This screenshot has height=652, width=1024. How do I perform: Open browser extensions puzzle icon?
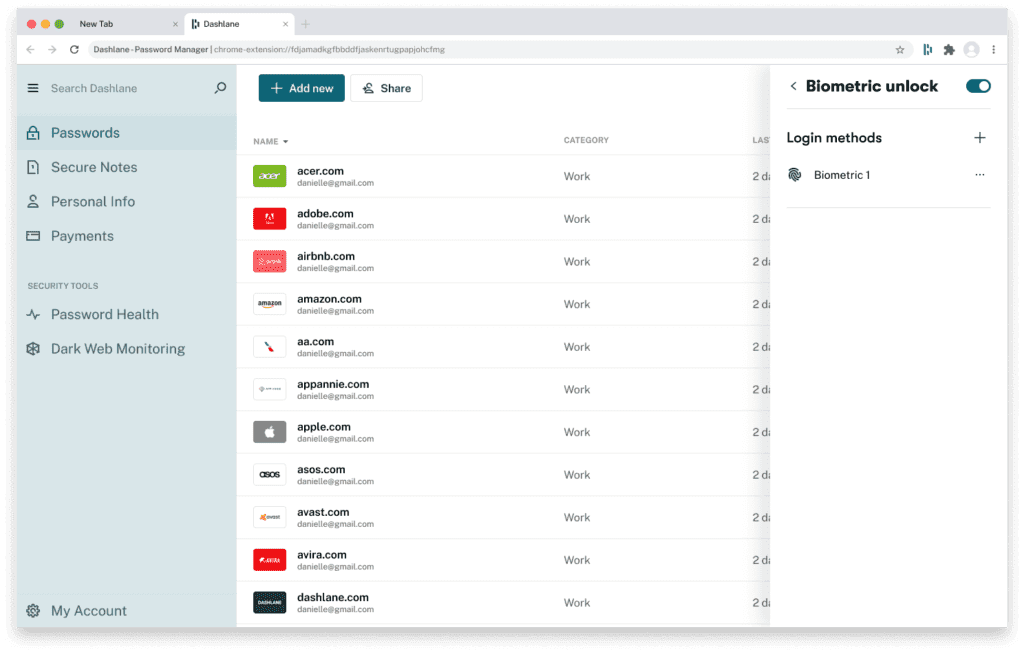(x=949, y=50)
